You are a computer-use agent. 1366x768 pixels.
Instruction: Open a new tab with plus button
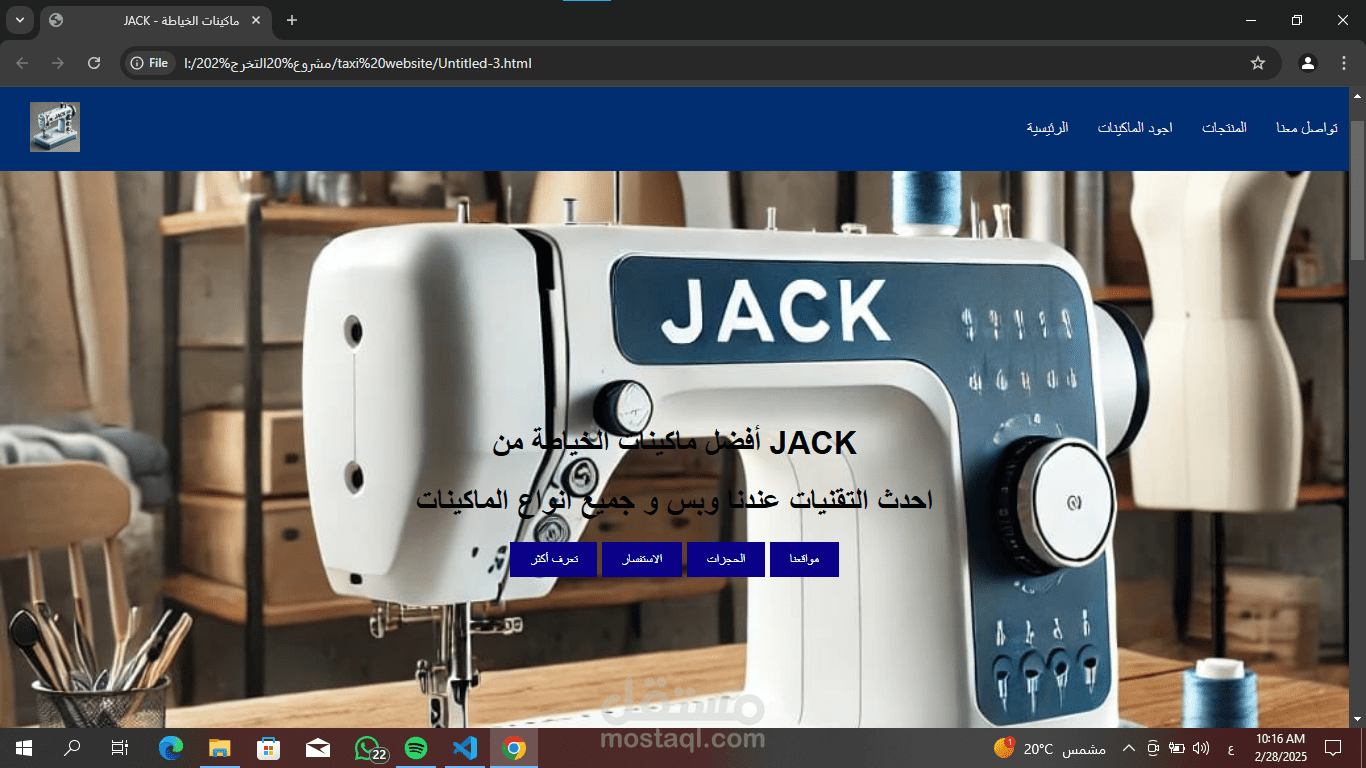pyautogui.click(x=292, y=20)
